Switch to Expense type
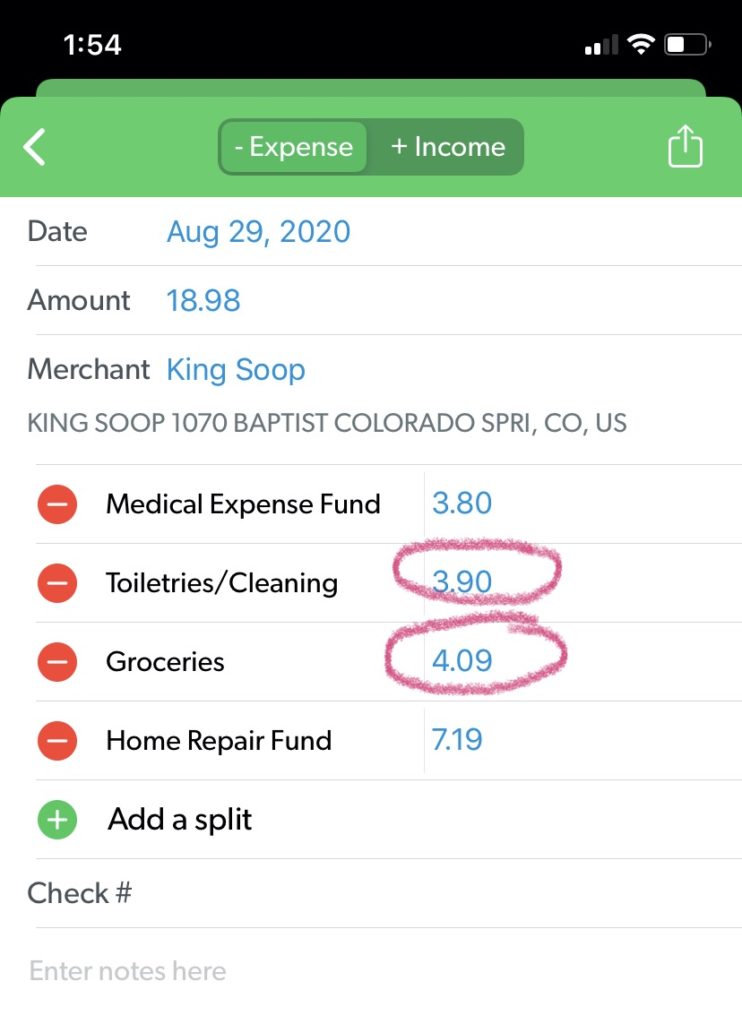Screen dimensions: 742x1024 coord(293,147)
